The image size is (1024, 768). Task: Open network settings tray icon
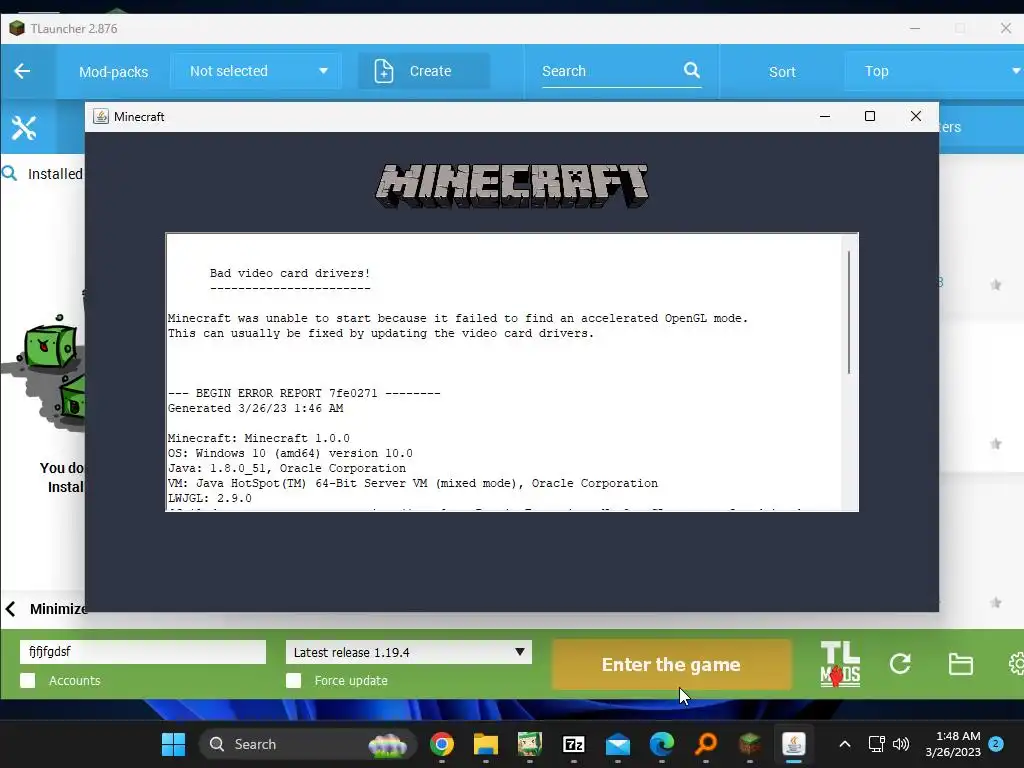[876, 744]
